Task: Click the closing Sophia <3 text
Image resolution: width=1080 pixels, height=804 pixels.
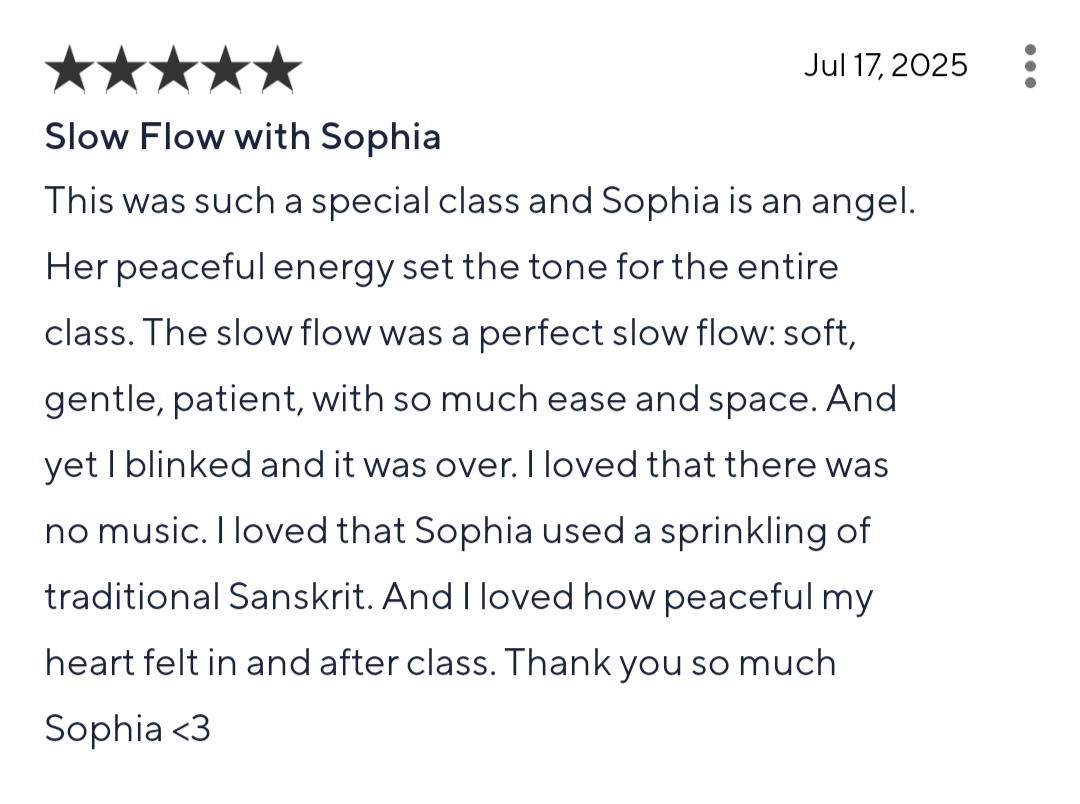Action: click(x=127, y=730)
